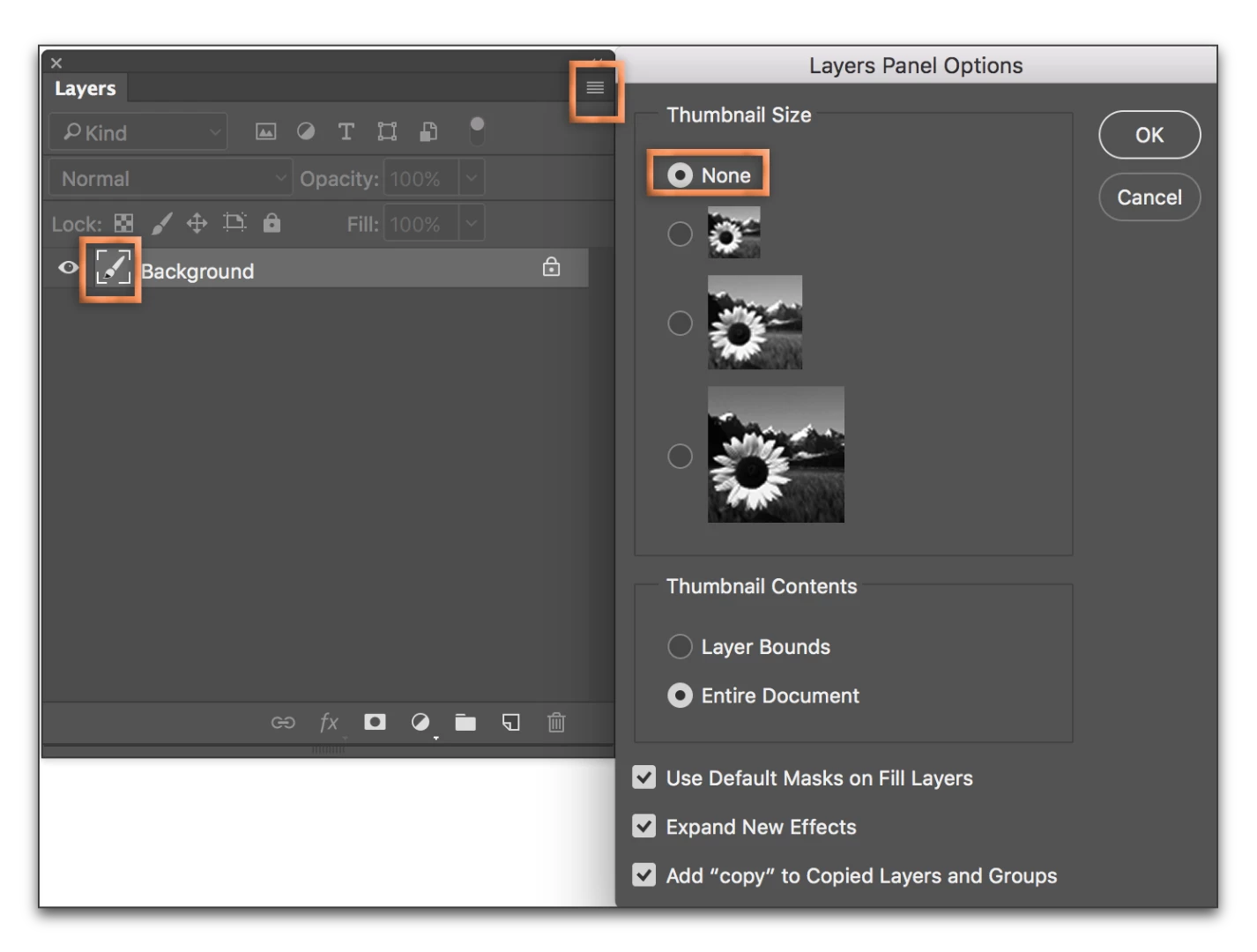Viewport: 1257px width, 952px height.
Task: Add a layer style with fx icon
Action: coord(329,723)
